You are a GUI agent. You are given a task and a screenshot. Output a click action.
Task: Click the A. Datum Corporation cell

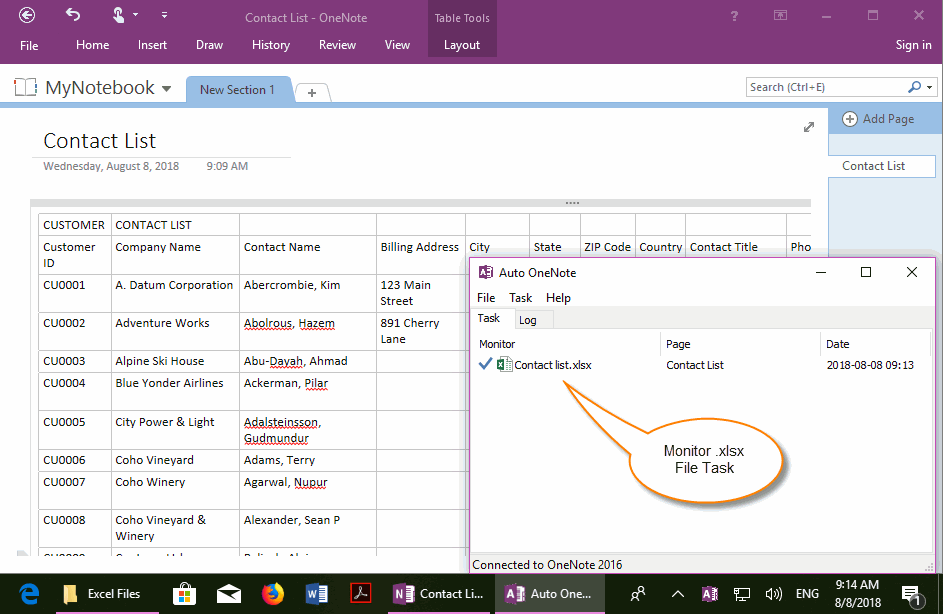[x=175, y=293]
